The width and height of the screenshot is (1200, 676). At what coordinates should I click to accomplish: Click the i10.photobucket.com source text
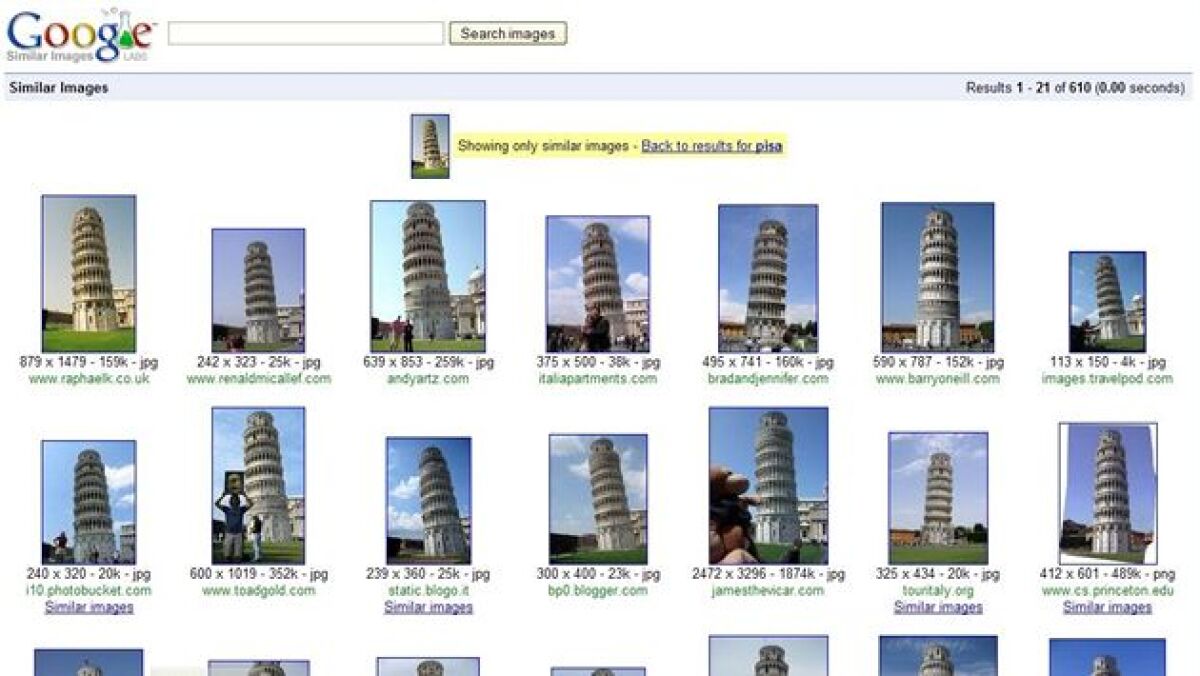pos(89,591)
